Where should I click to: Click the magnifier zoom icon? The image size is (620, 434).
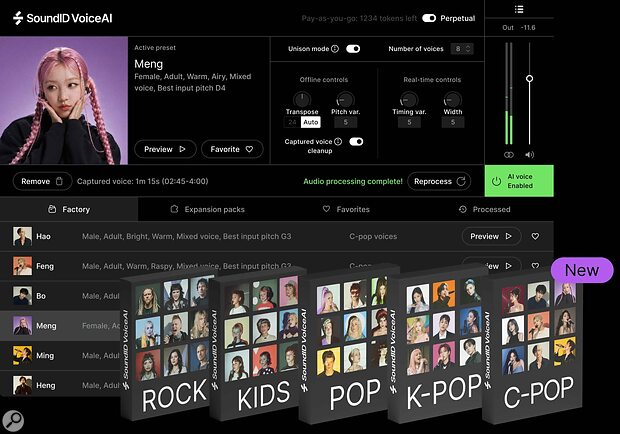[x=13, y=421]
